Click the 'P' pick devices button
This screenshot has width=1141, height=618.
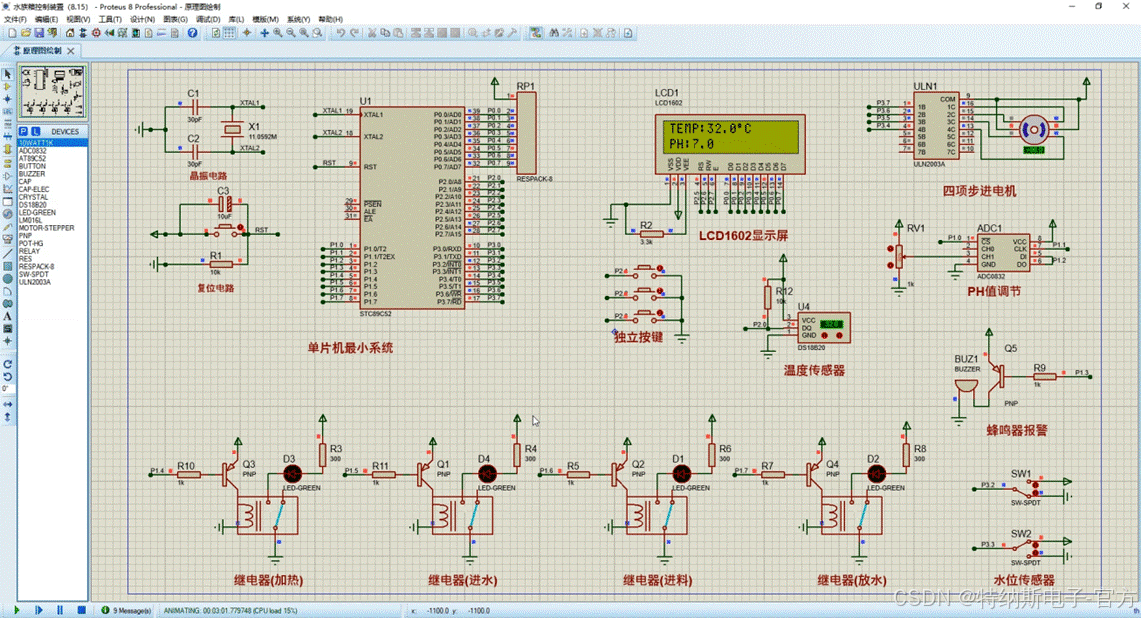coord(23,131)
